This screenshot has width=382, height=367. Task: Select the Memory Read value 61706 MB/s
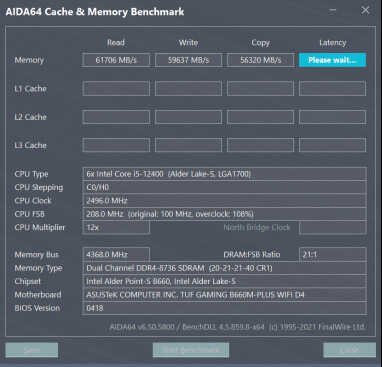[116, 60]
